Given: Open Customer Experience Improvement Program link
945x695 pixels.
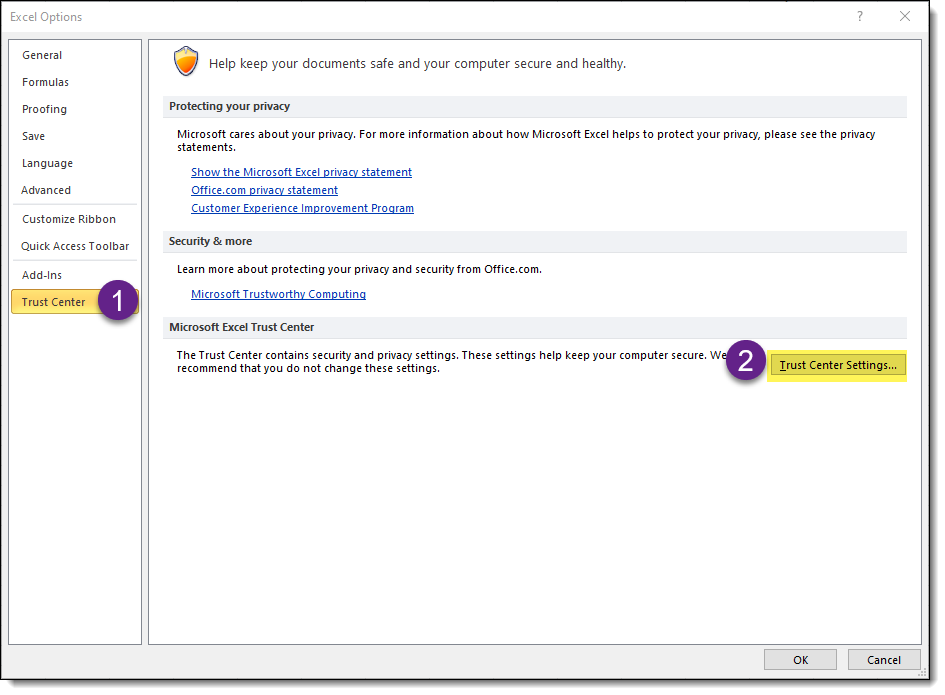Looking at the screenshot, I should click(x=302, y=208).
